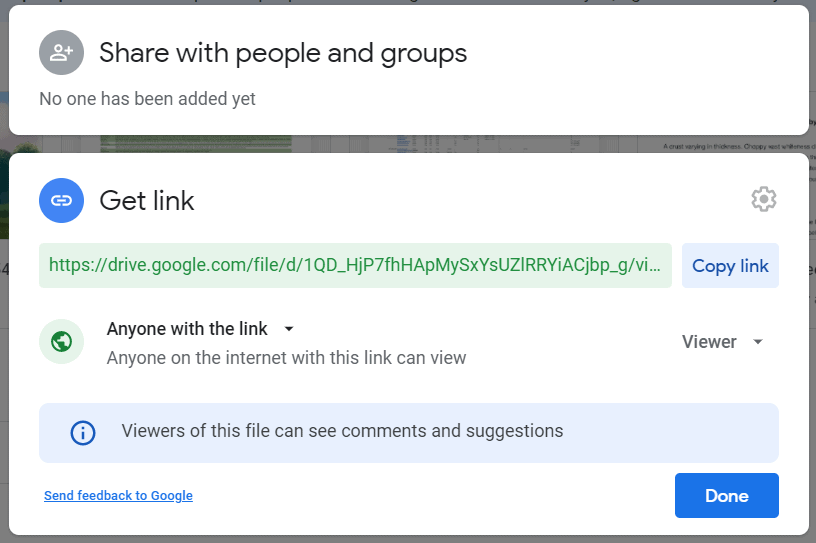The height and width of the screenshot is (543, 816).
Task: Open the Viewer role dropdown
Action: pos(722,342)
